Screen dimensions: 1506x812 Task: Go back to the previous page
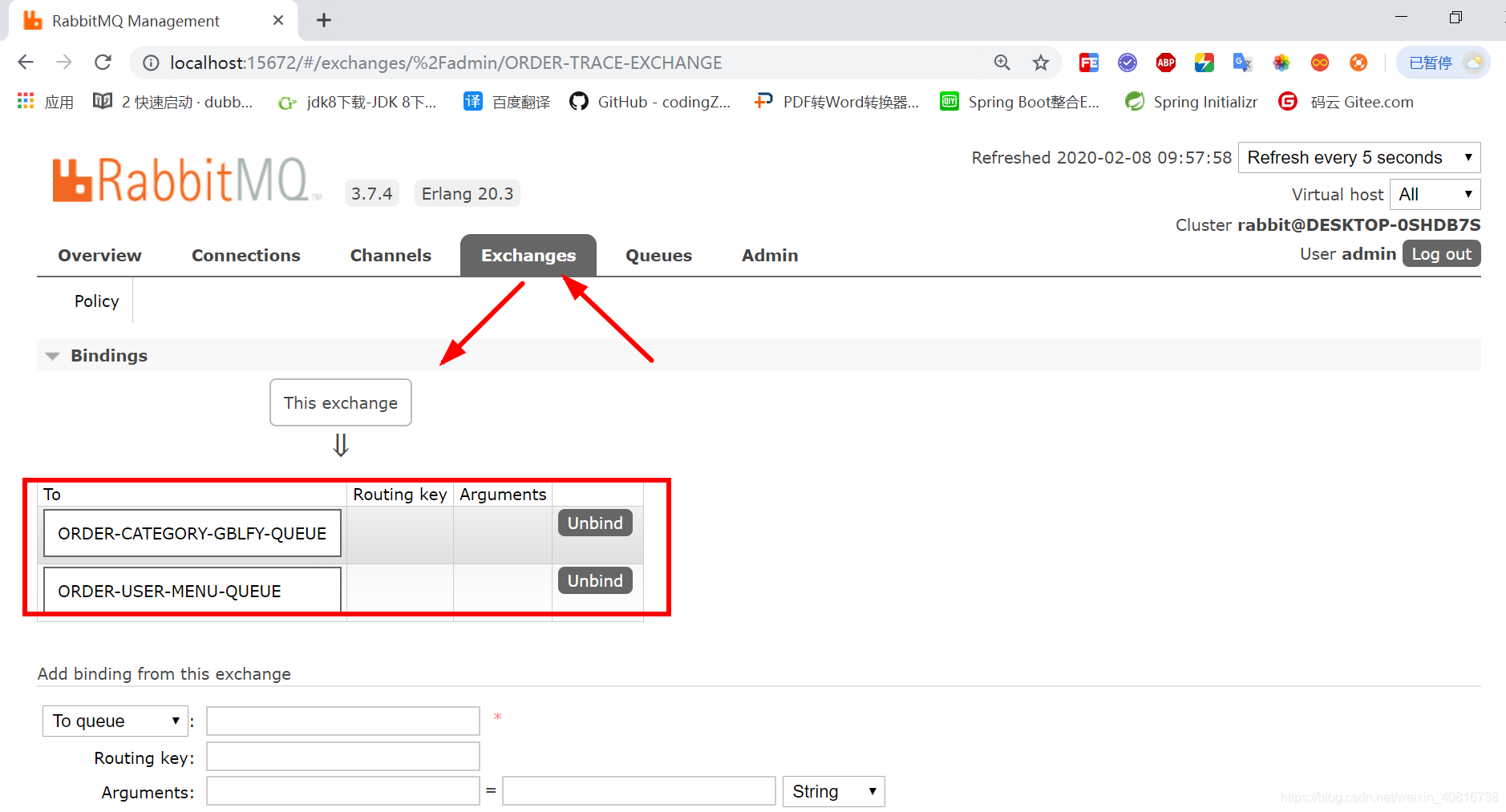pos(26,63)
